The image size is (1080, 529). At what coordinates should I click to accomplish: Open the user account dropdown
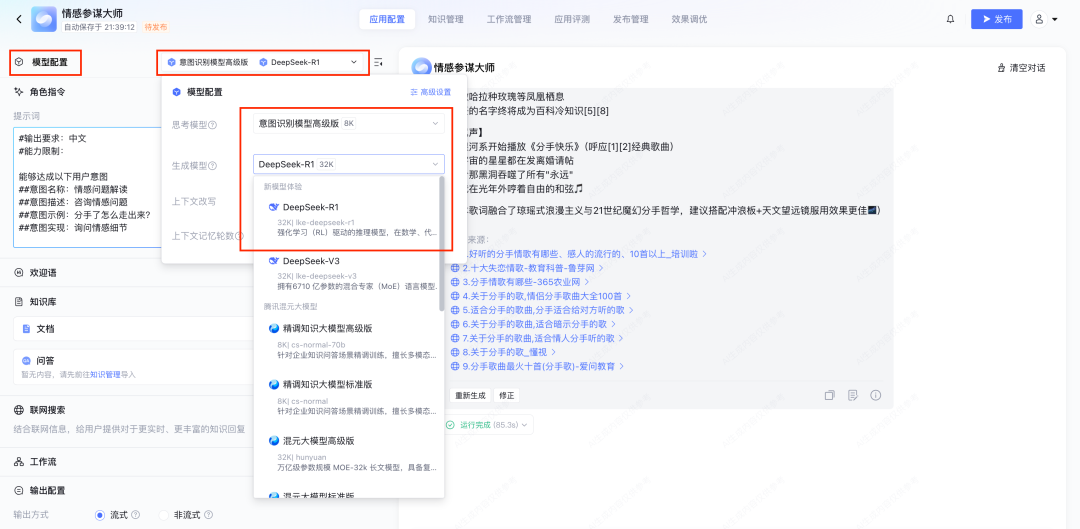[x=1046, y=19]
